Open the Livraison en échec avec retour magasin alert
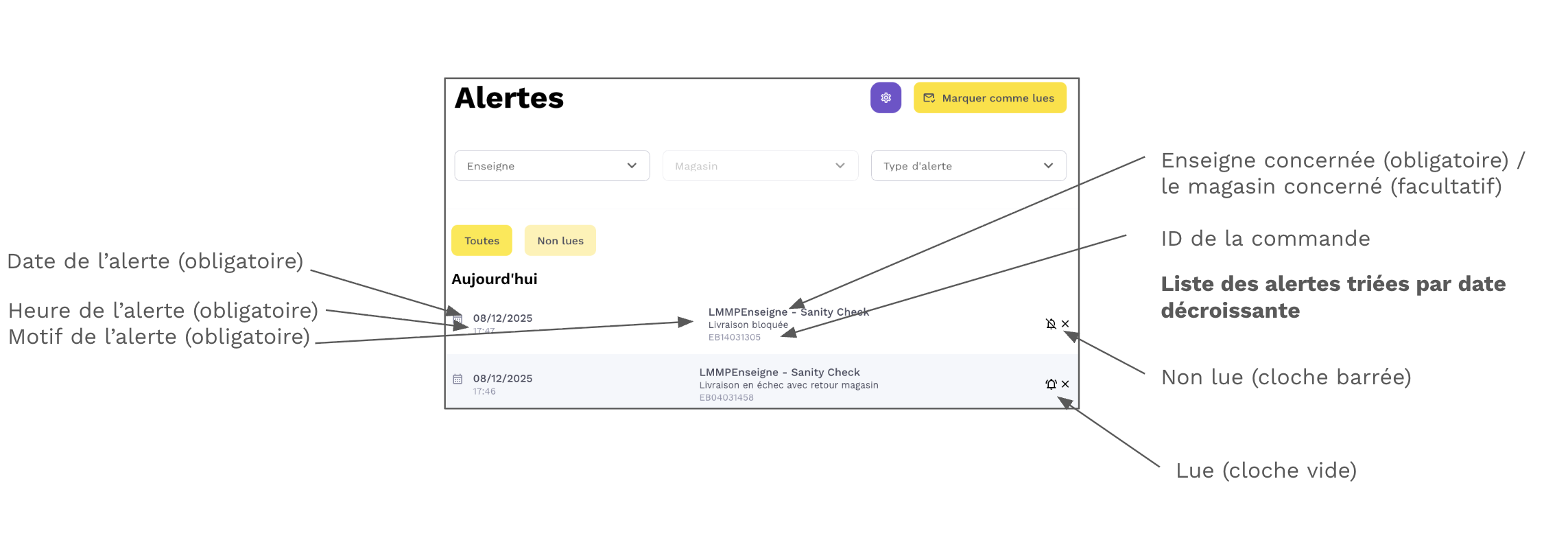Viewport: 1568px width, 549px height. click(x=788, y=386)
